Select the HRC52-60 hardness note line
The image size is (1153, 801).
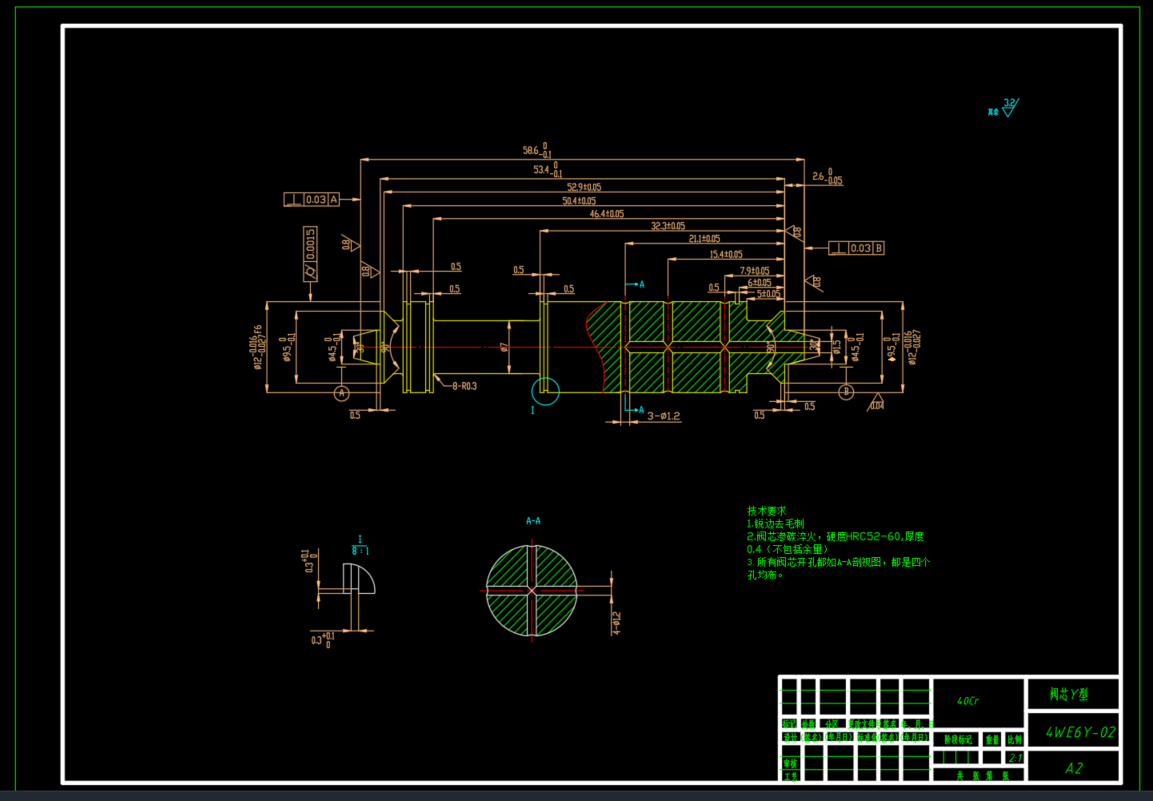[x=835, y=537]
